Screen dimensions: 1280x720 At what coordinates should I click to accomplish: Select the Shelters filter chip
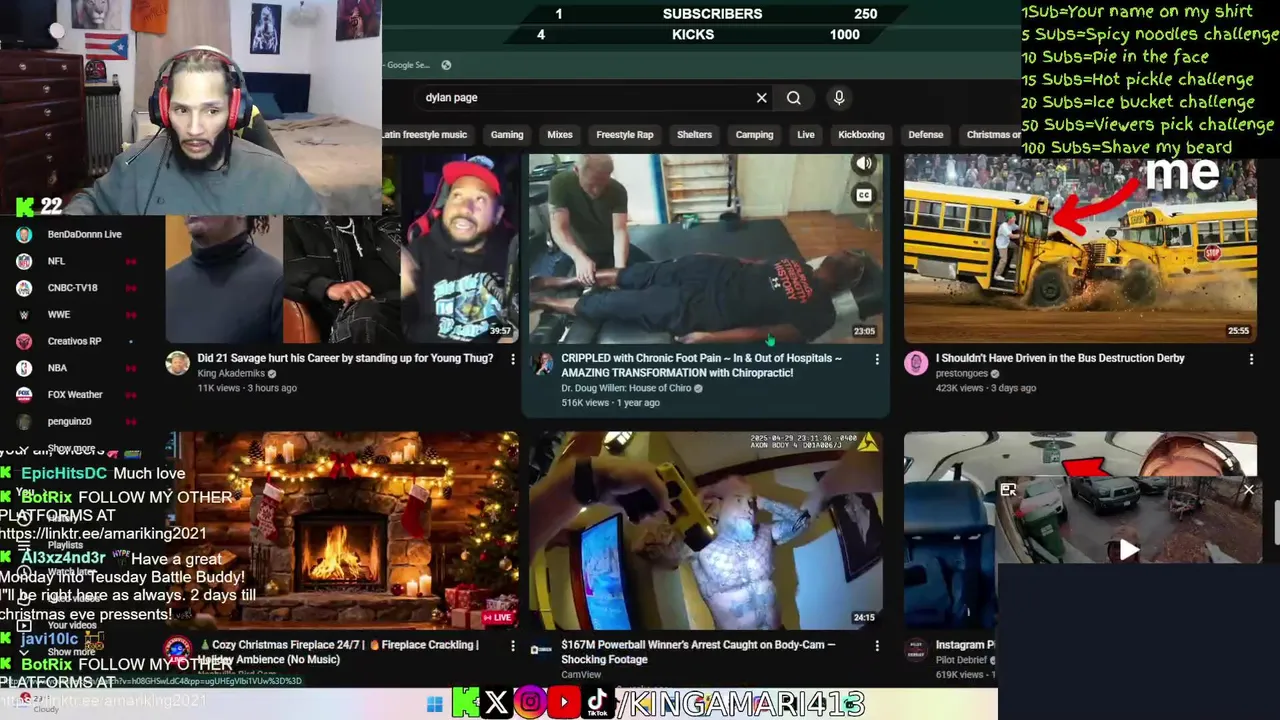point(694,135)
